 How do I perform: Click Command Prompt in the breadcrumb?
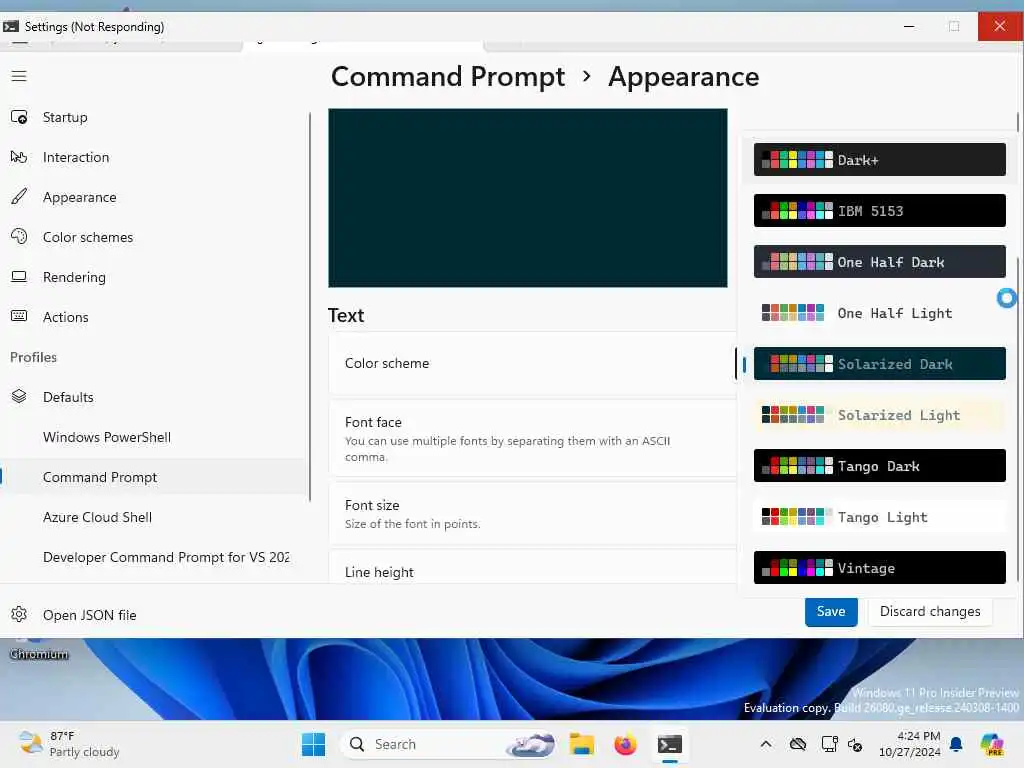point(447,76)
